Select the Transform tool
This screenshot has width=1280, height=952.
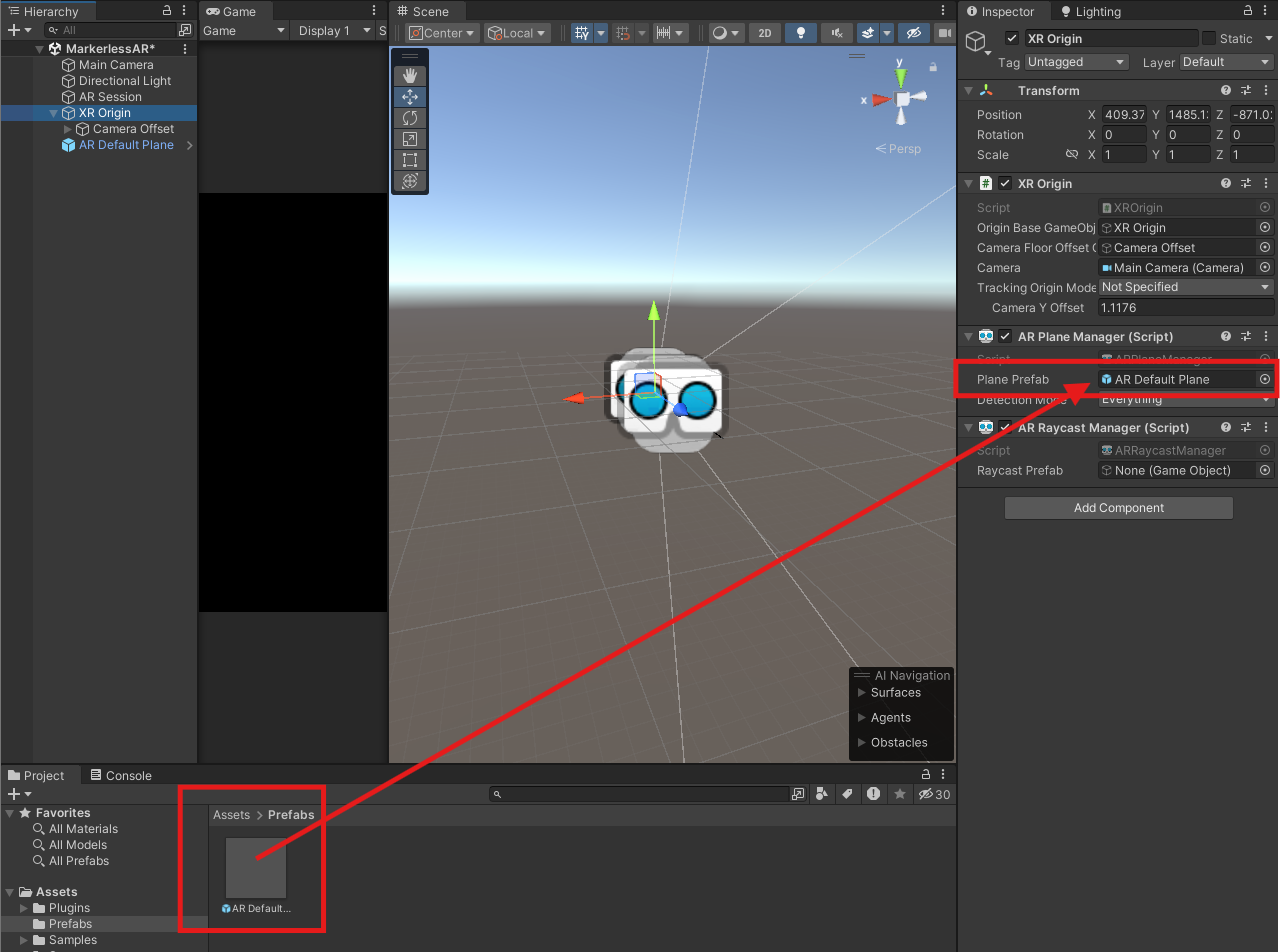409,181
